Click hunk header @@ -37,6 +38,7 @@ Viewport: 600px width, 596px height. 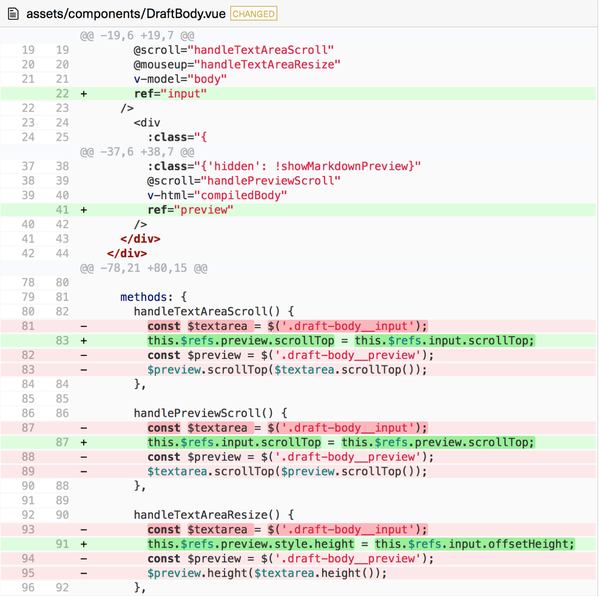coord(137,152)
